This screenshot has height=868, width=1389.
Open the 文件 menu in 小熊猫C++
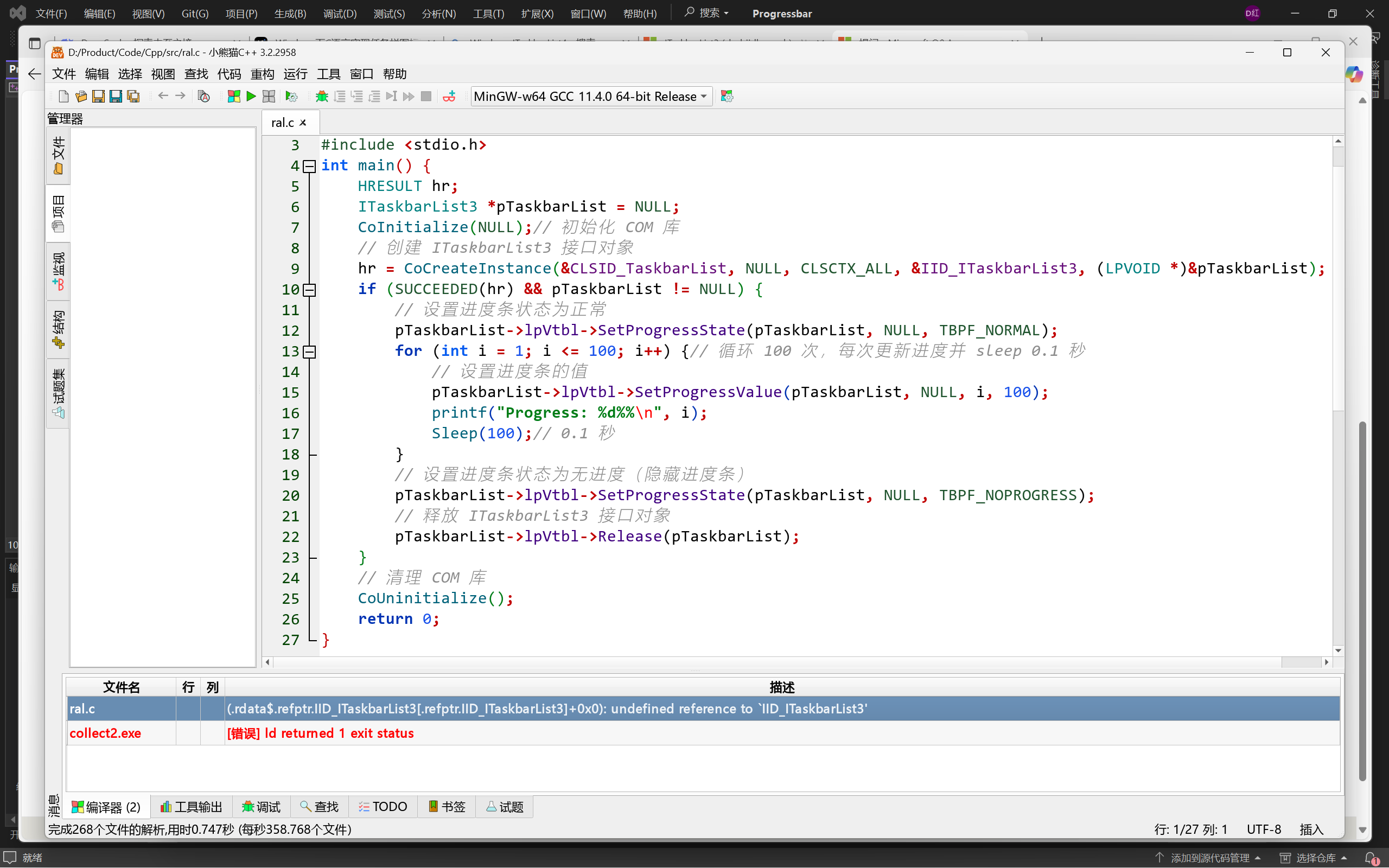63,74
